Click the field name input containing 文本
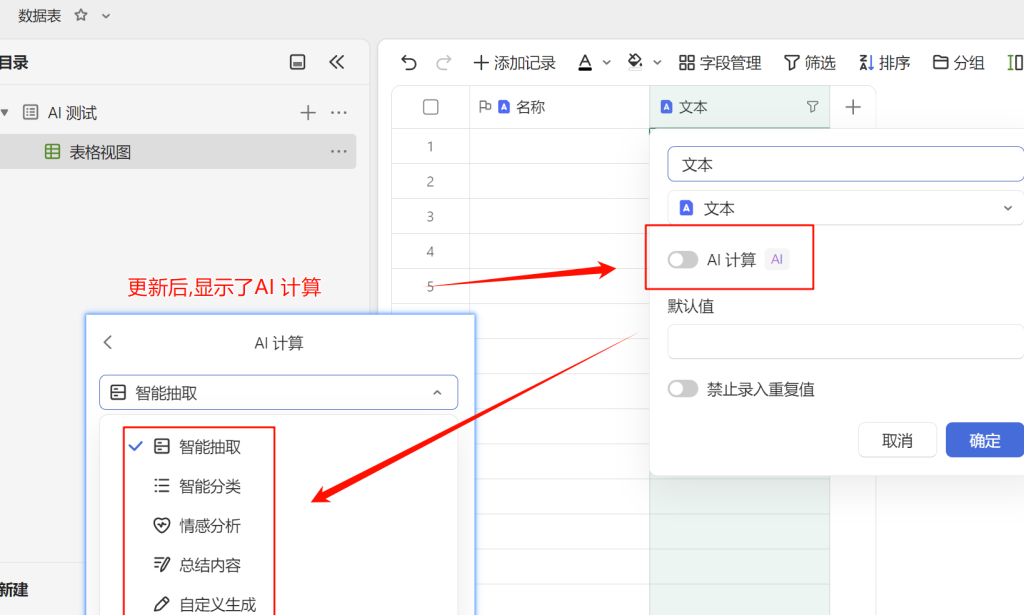This screenshot has height=615, width=1024. (846, 165)
